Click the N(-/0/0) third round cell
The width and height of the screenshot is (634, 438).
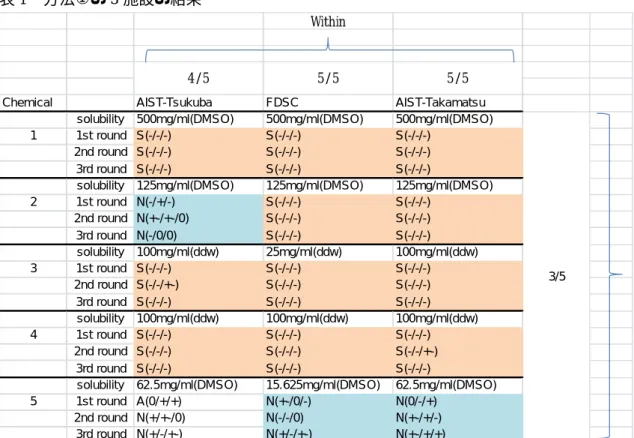click(198, 235)
